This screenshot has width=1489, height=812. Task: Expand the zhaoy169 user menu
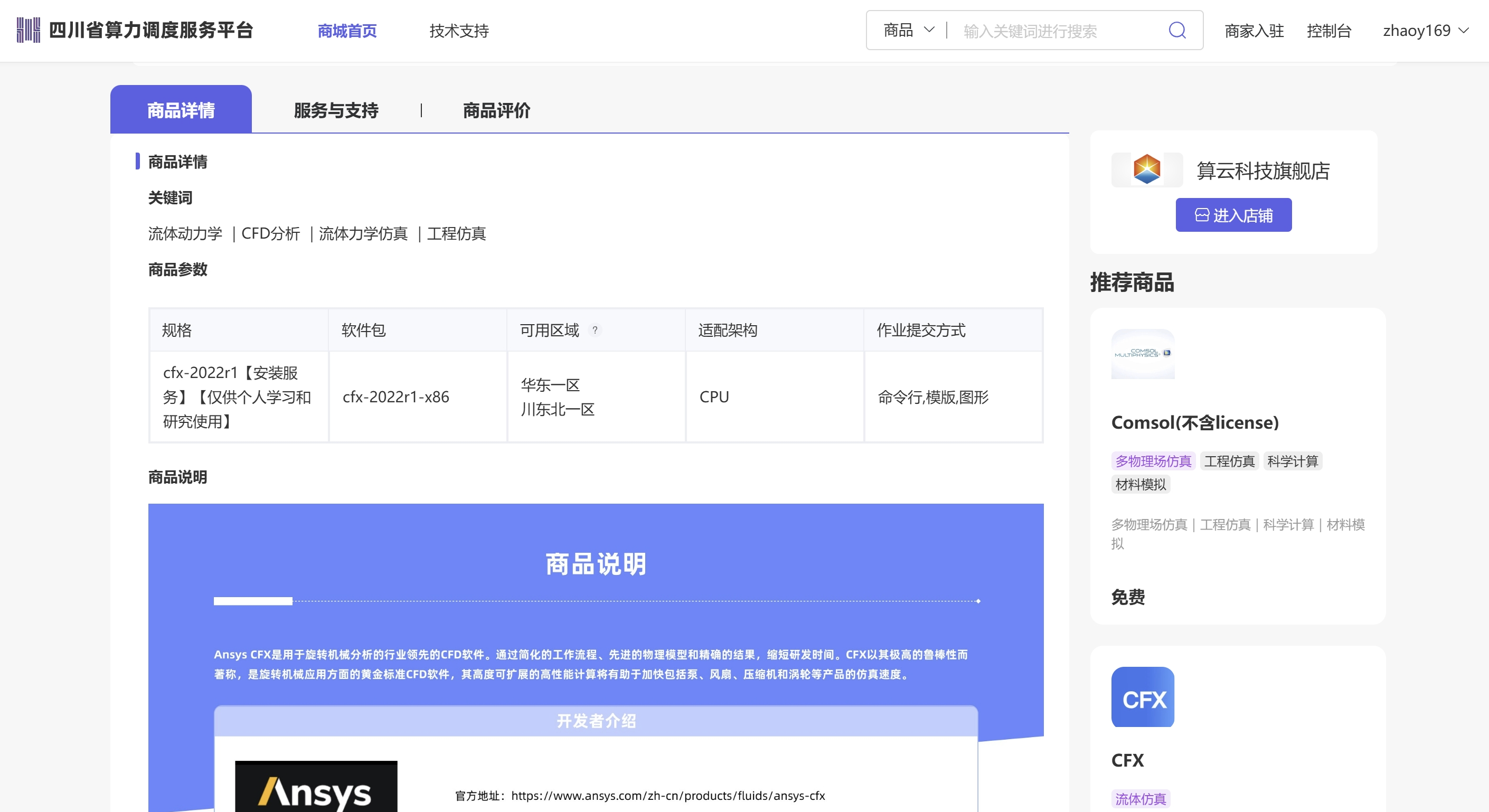(1425, 30)
